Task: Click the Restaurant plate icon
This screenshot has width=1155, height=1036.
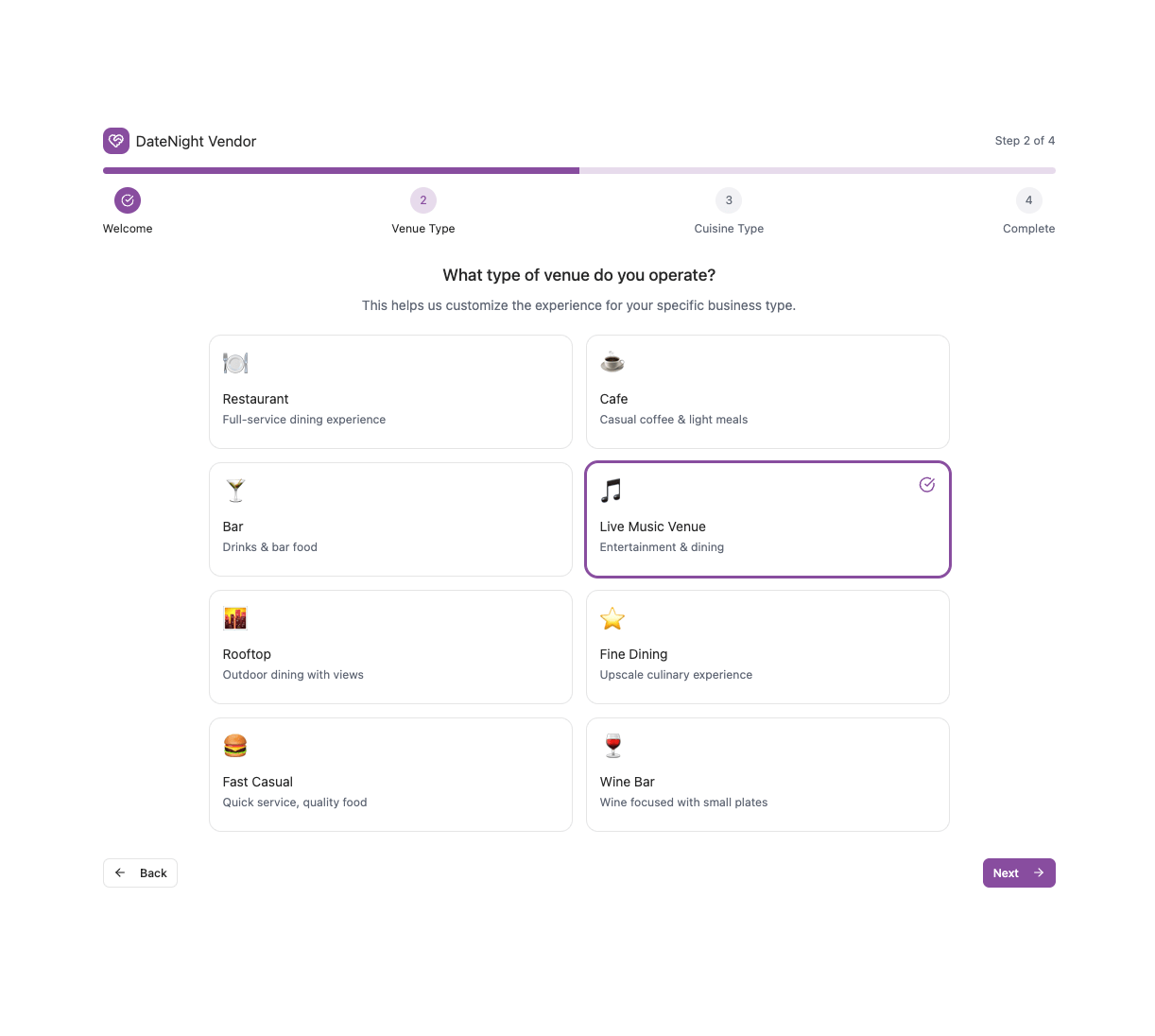Action: 235,363
